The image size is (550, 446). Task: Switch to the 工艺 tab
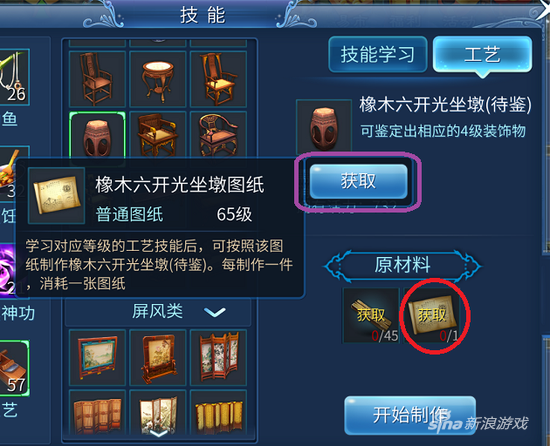click(x=482, y=55)
